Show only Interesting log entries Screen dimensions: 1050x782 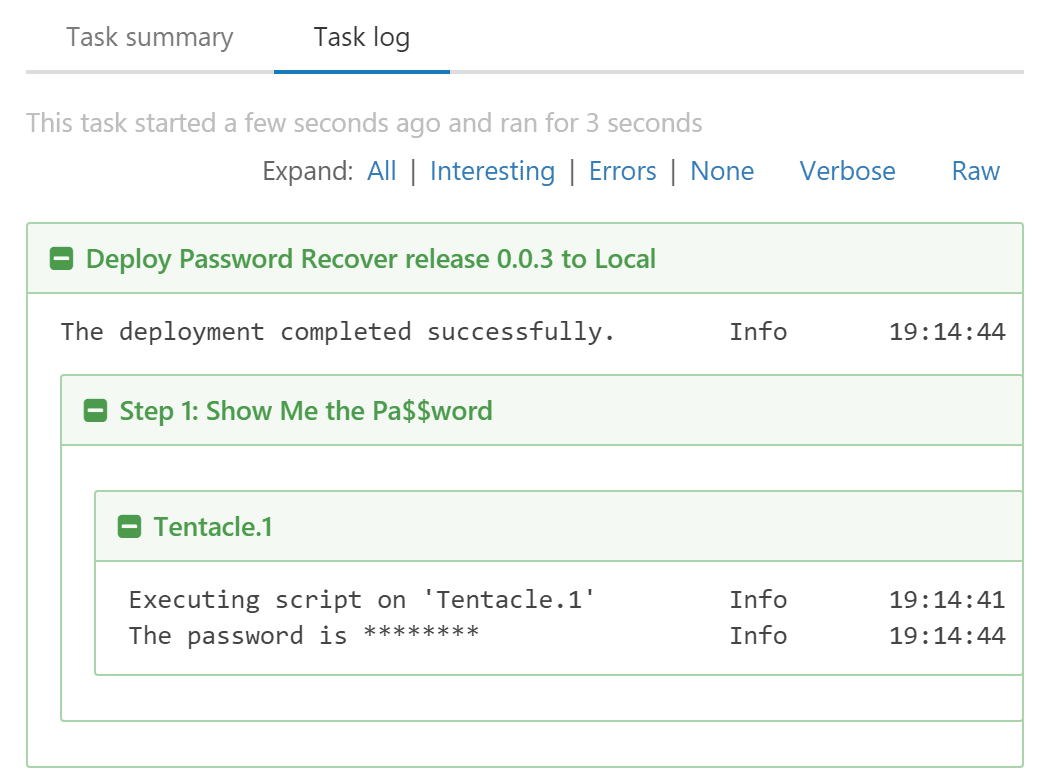tap(492, 171)
